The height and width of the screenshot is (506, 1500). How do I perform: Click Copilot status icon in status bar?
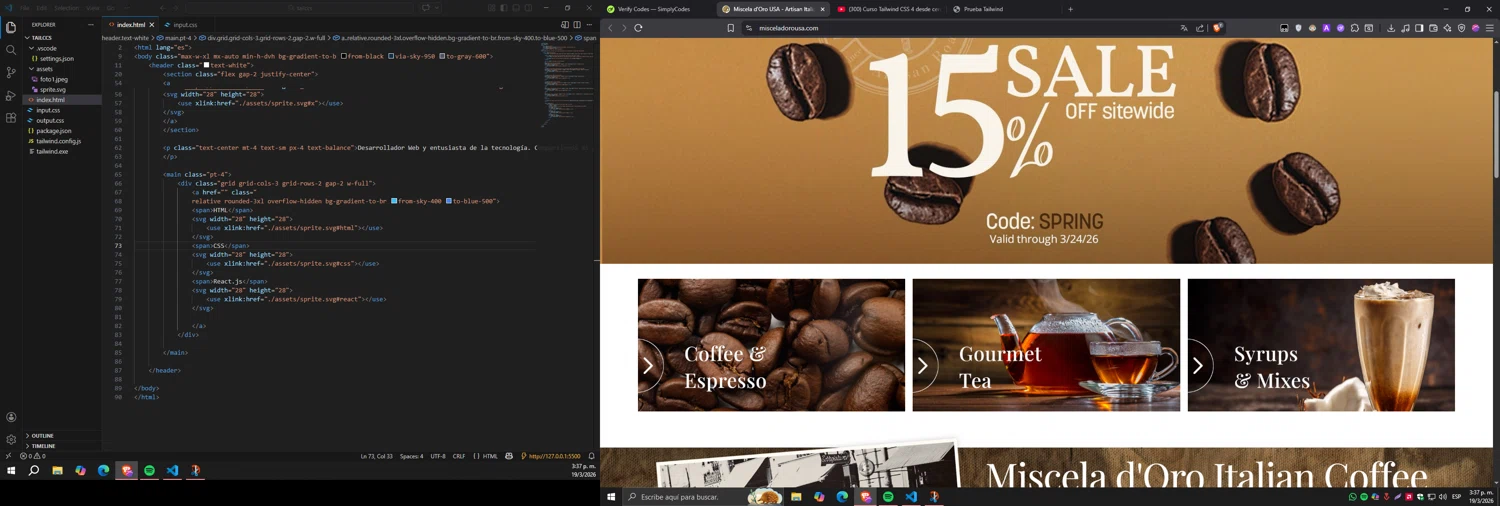coord(509,456)
